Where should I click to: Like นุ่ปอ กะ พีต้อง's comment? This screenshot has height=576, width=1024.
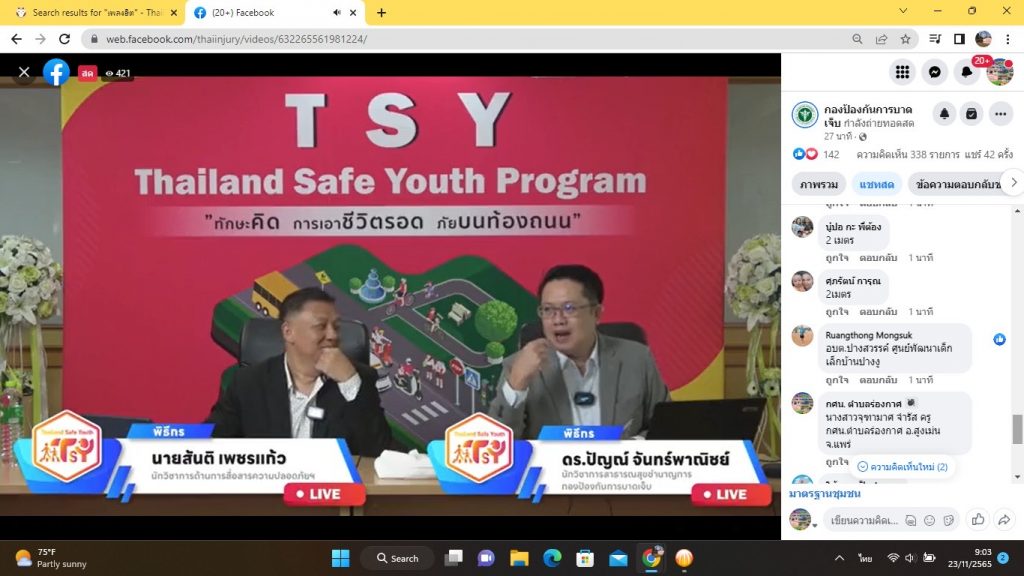point(837,258)
